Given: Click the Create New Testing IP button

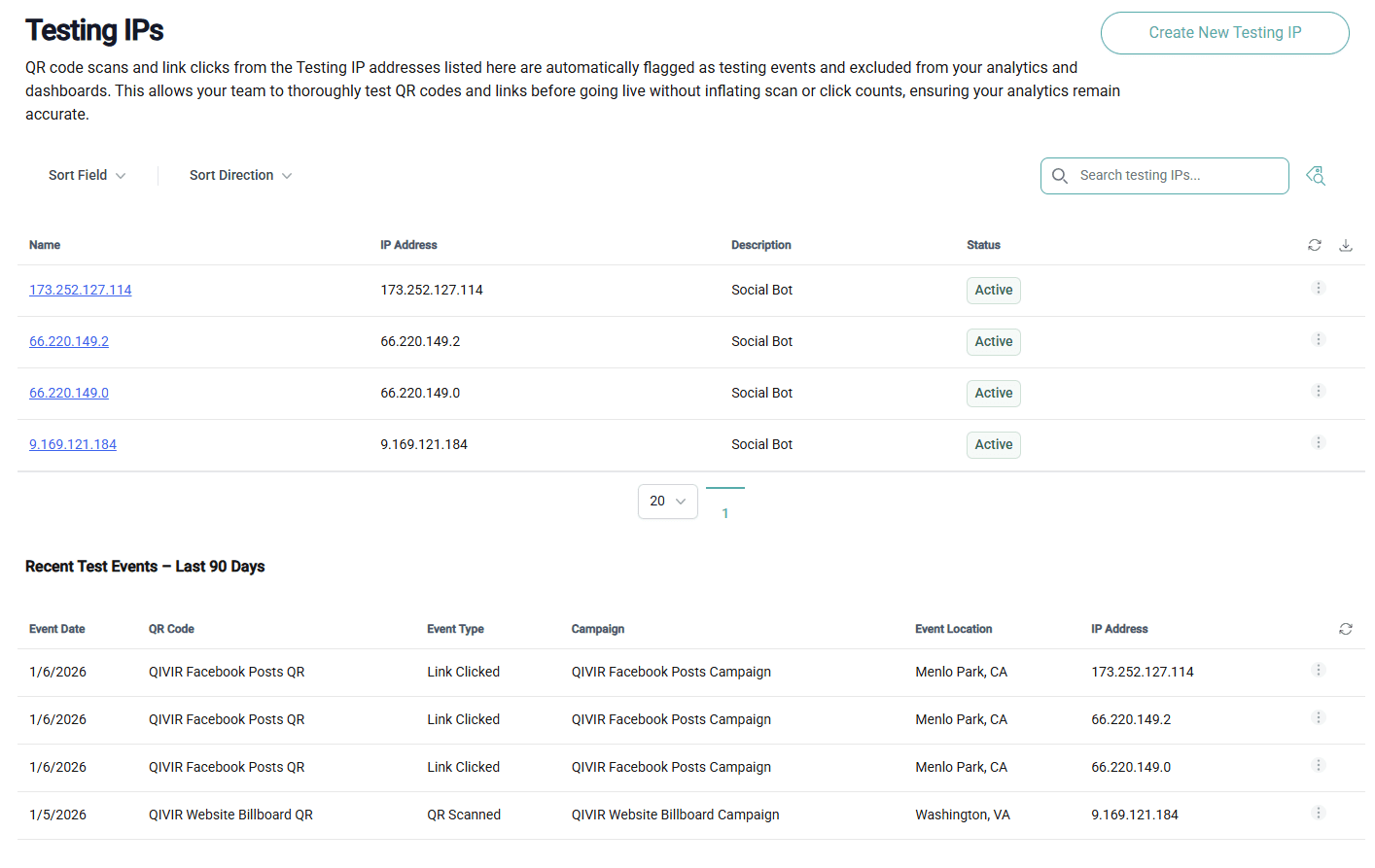Looking at the screenshot, I should (x=1224, y=32).
